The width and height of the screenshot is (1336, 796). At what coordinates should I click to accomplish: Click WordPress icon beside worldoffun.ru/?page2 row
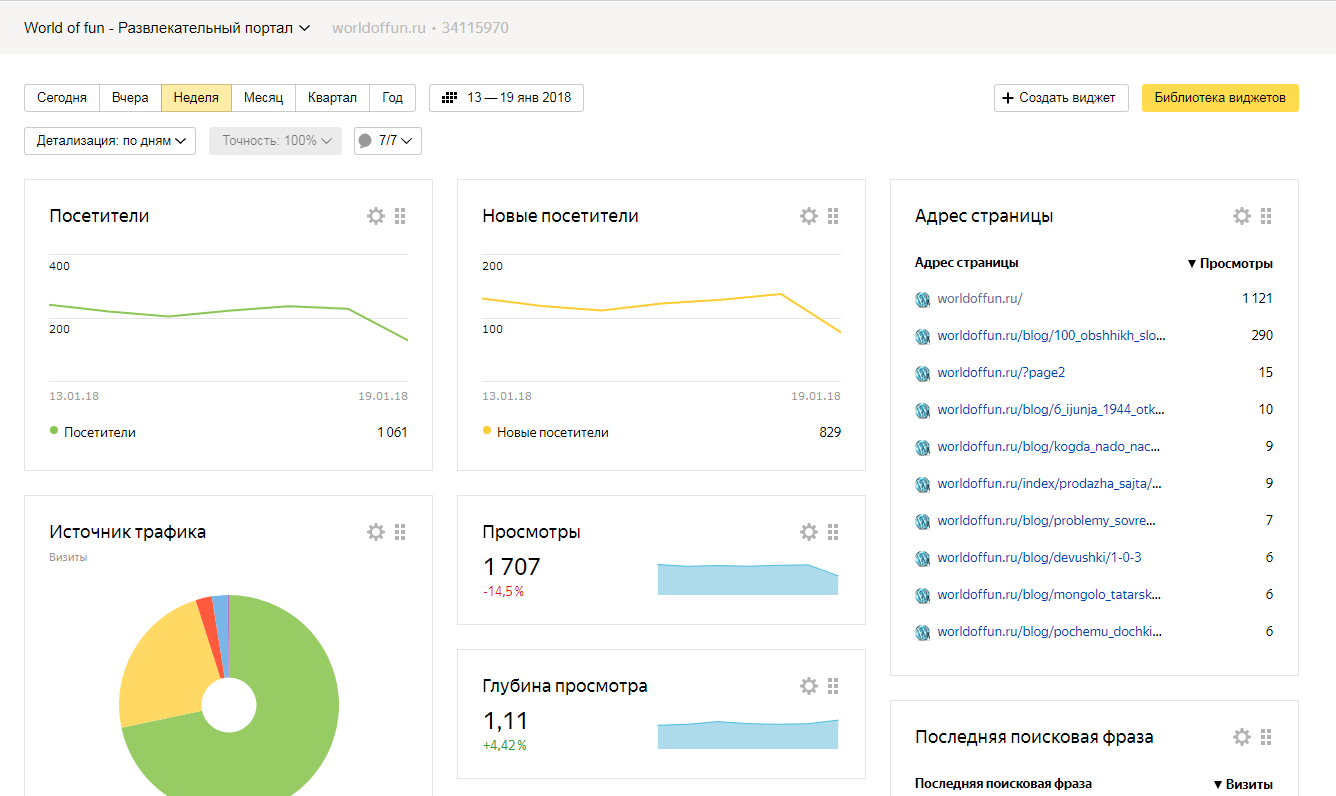pos(923,373)
